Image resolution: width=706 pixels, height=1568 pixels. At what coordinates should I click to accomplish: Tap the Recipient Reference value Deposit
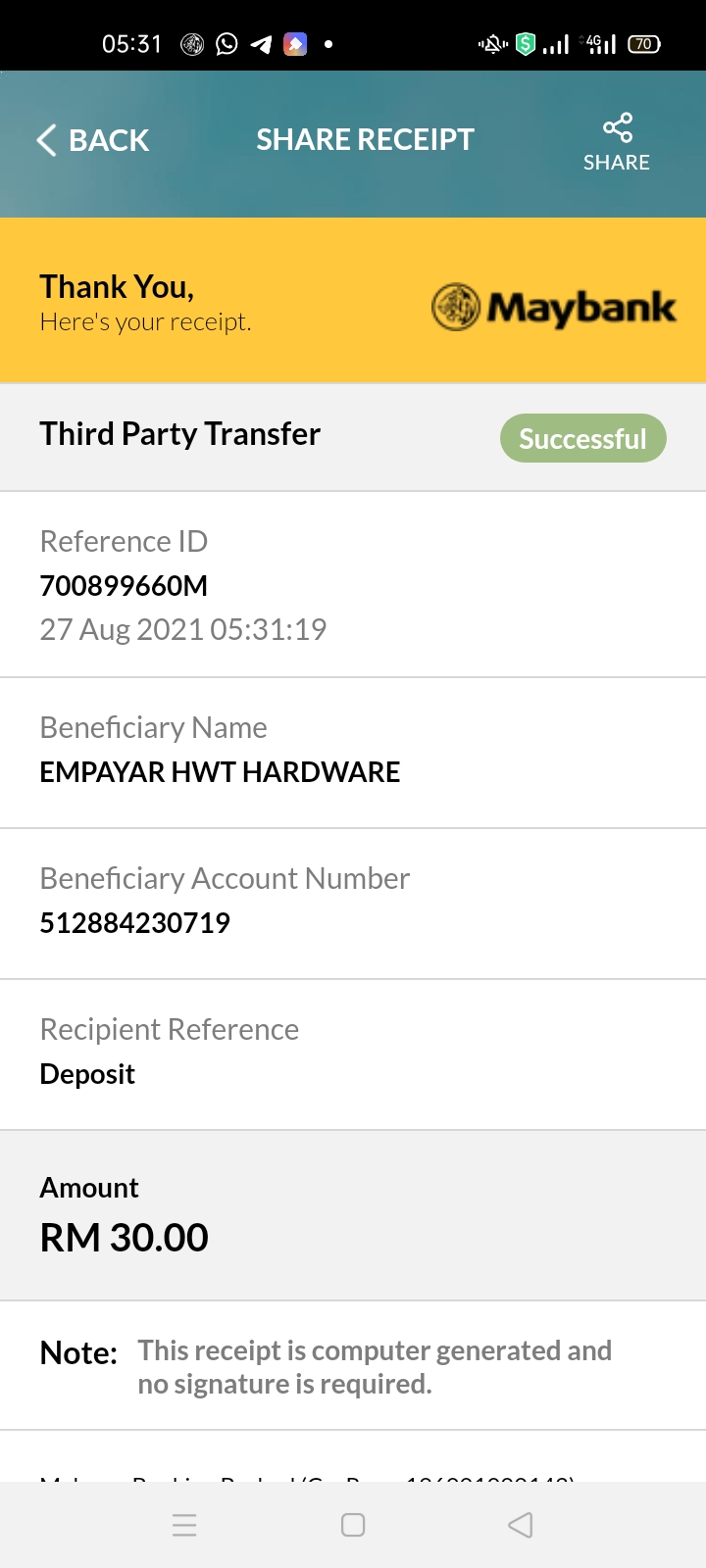click(x=87, y=1075)
